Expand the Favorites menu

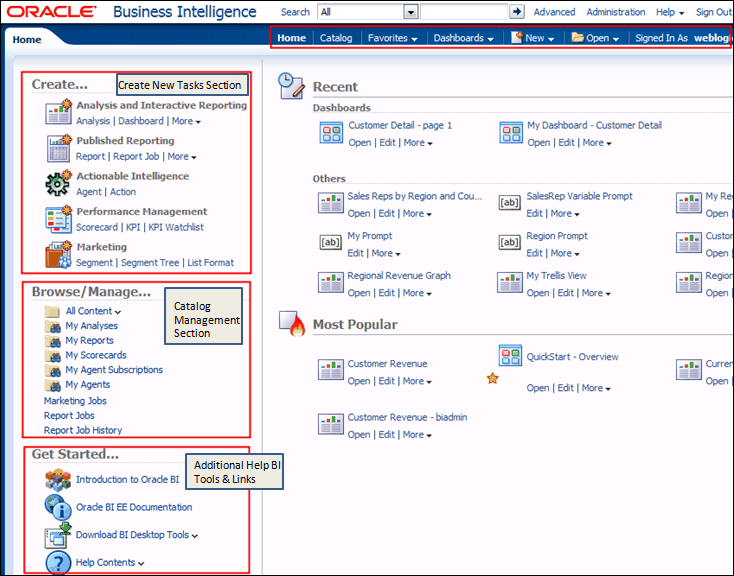[x=392, y=38]
